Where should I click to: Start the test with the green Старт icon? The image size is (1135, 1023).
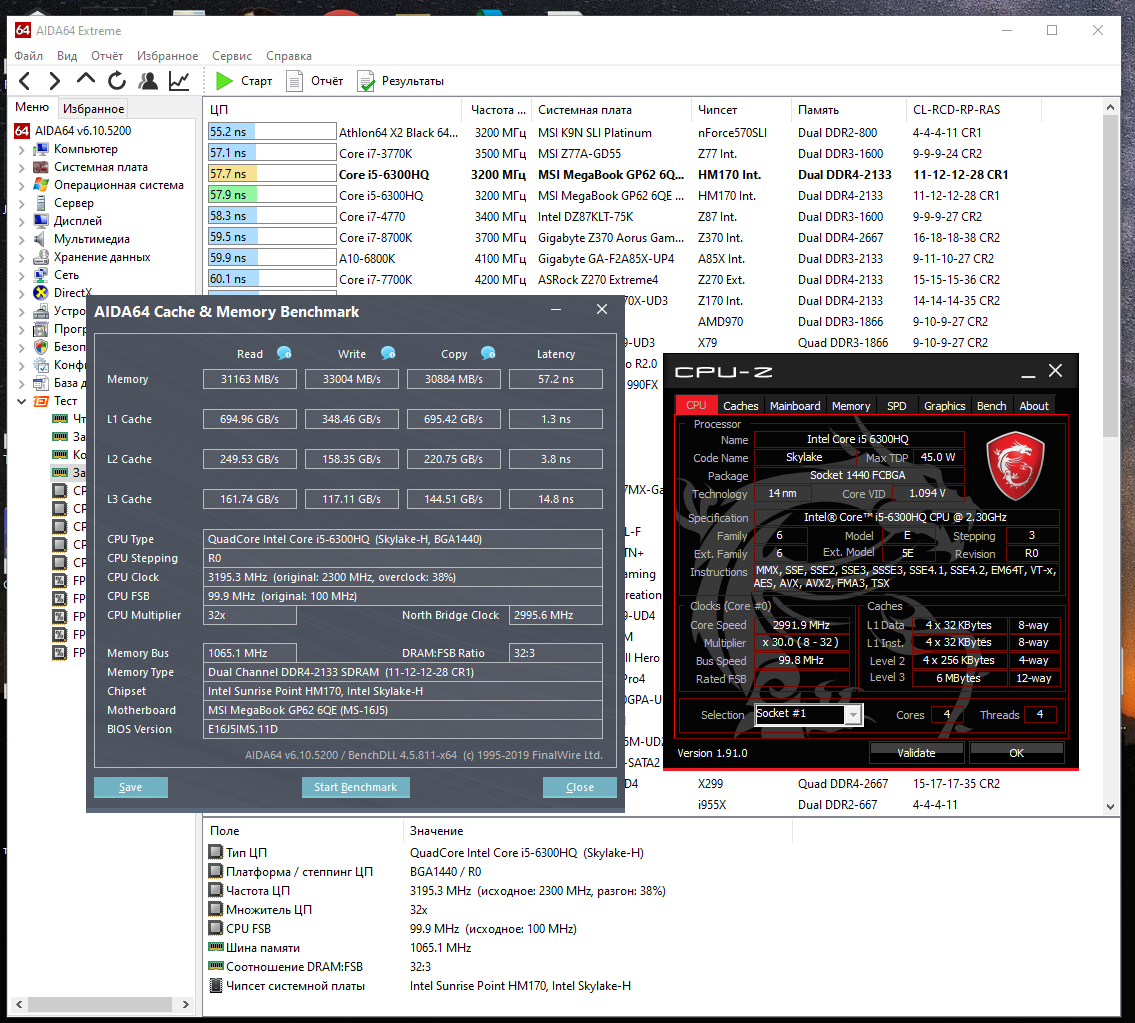(224, 81)
